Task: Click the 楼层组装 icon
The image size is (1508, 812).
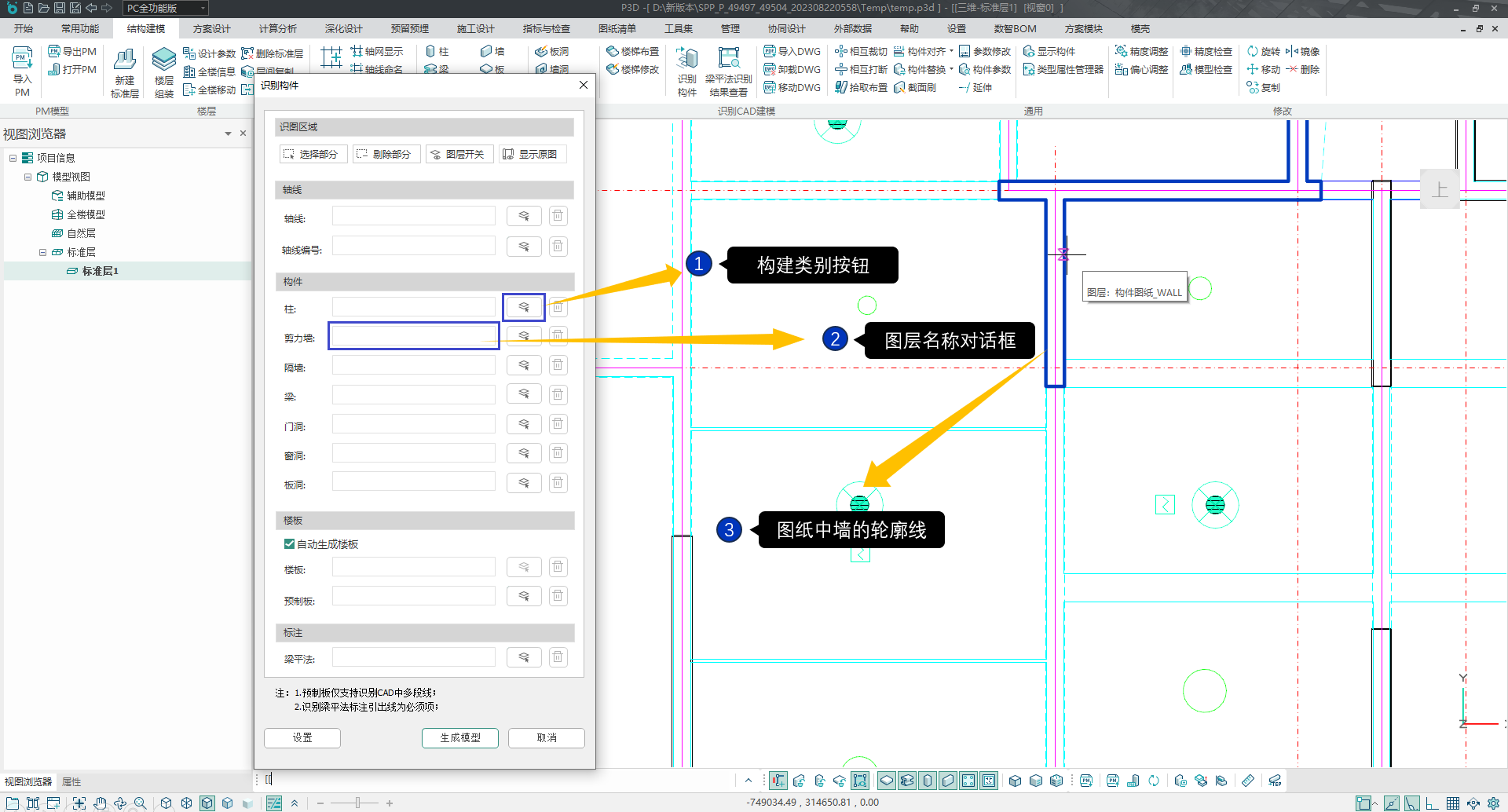Action: [164, 72]
